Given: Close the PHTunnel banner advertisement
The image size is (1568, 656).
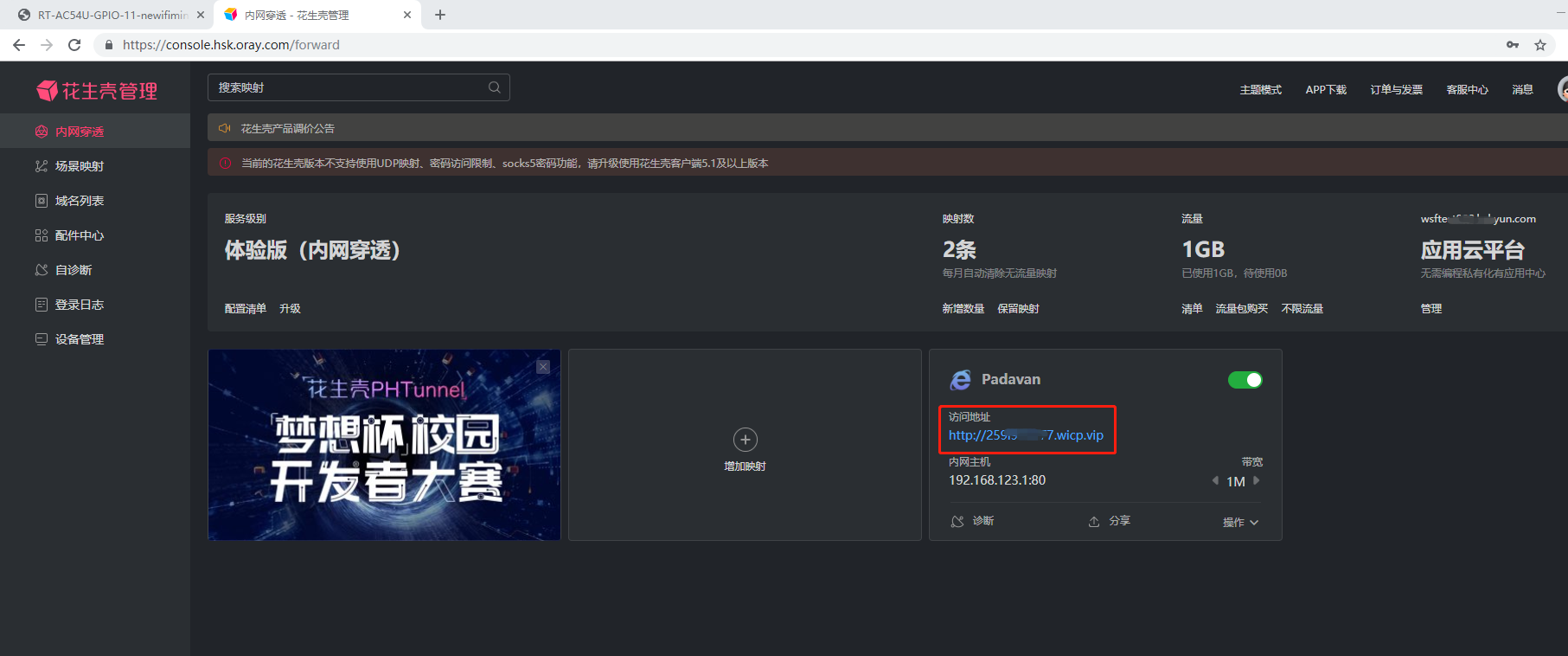Looking at the screenshot, I should pyautogui.click(x=543, y=367).
